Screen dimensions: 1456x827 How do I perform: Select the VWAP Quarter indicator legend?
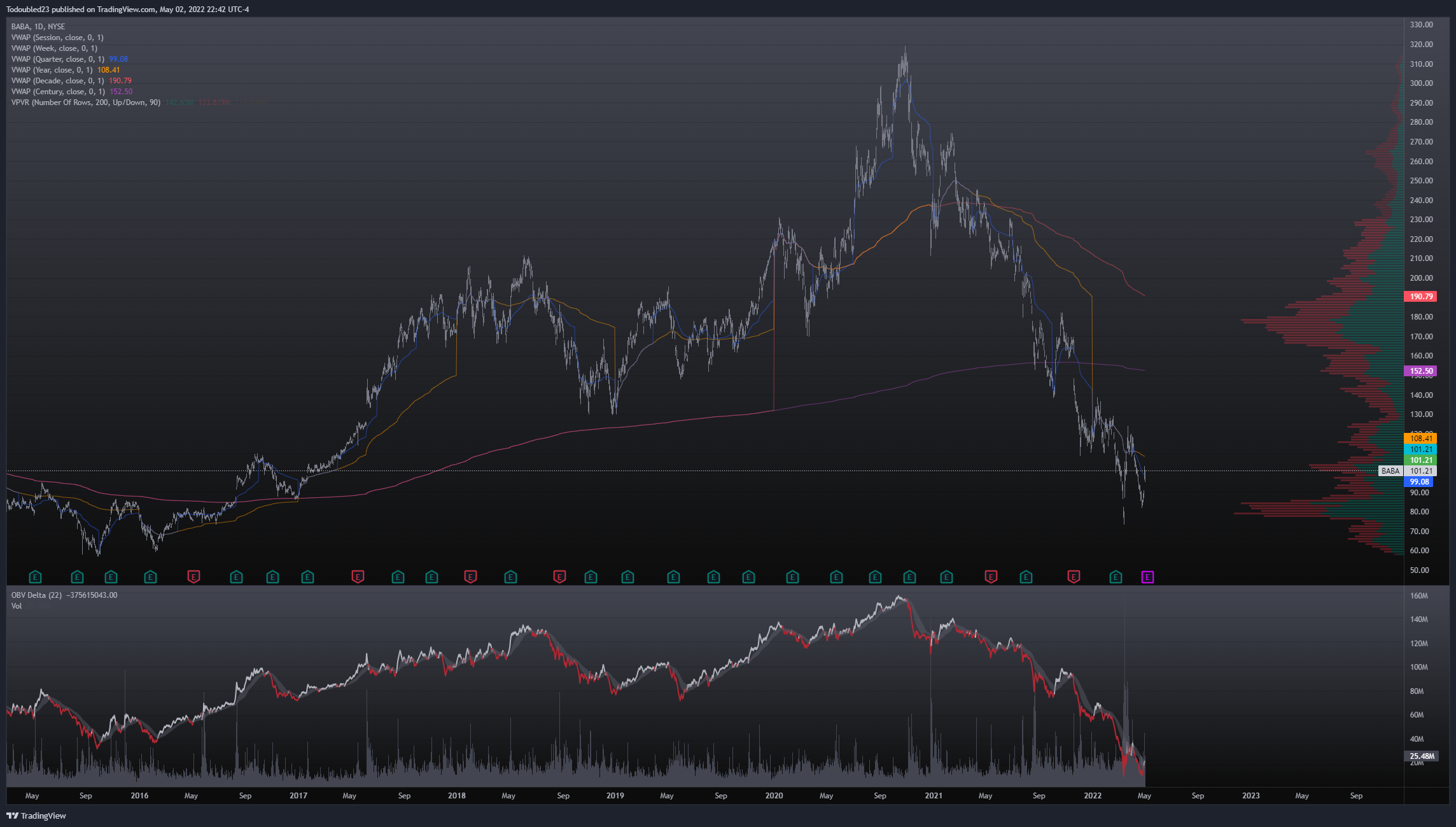click(69, 59)
